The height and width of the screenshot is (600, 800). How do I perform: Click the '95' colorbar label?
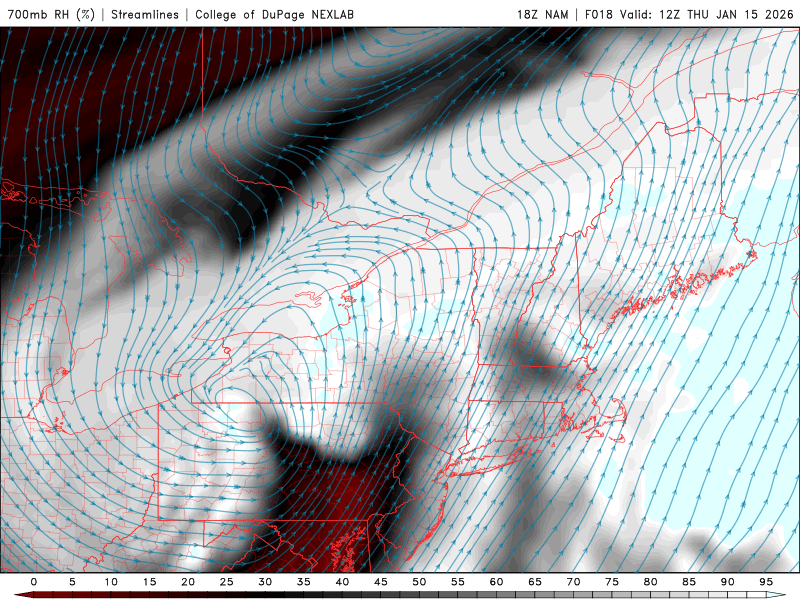pyautogui.click(x=766, y=582)
